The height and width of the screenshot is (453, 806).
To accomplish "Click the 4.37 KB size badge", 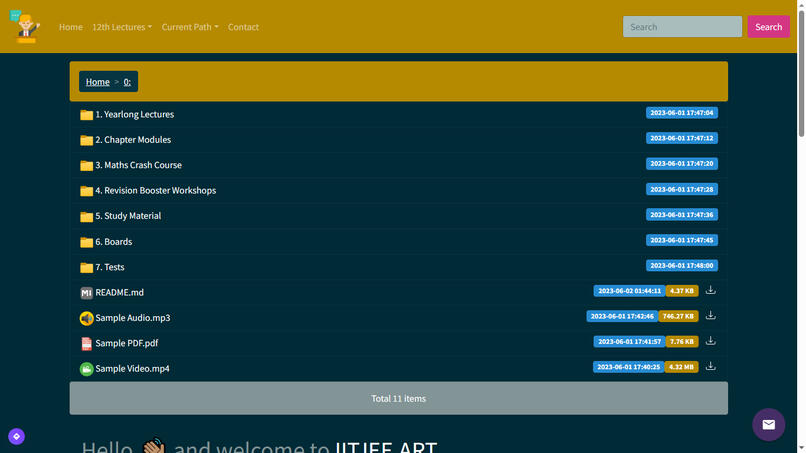I will click(682, 291).
